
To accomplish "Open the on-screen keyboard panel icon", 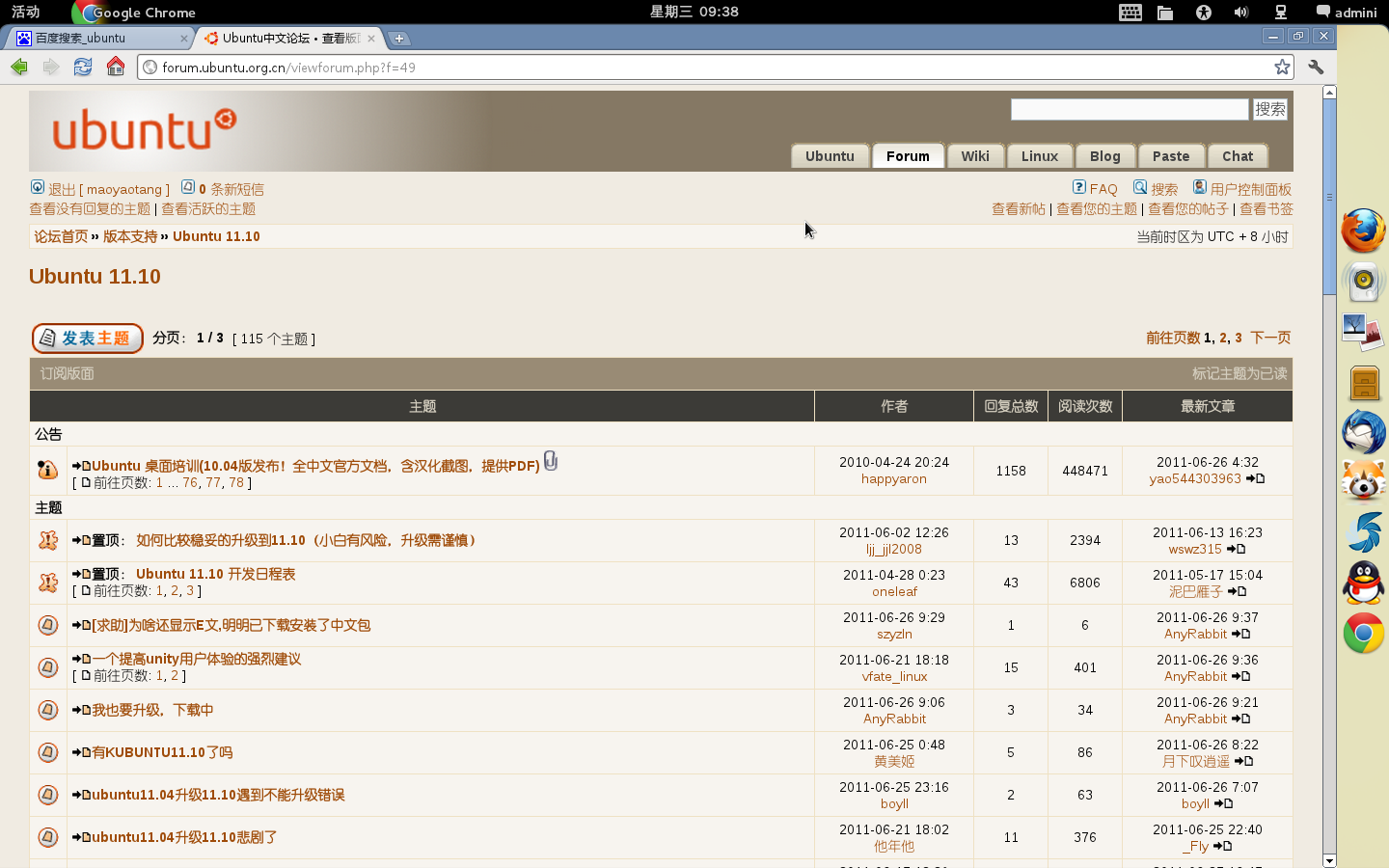I will click(1130, 13).
